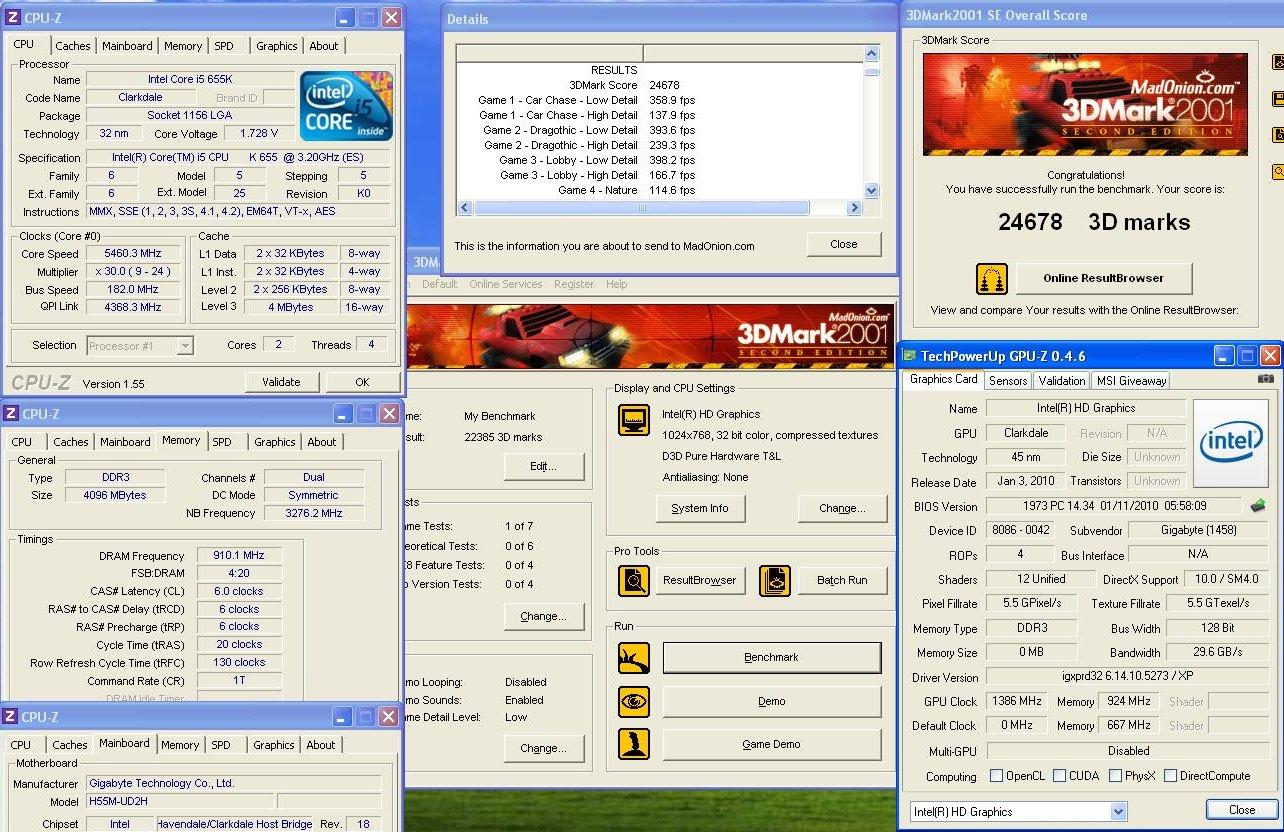Click the Batch Run documents icon
The image size is (1284, 832).
(775, 580)
